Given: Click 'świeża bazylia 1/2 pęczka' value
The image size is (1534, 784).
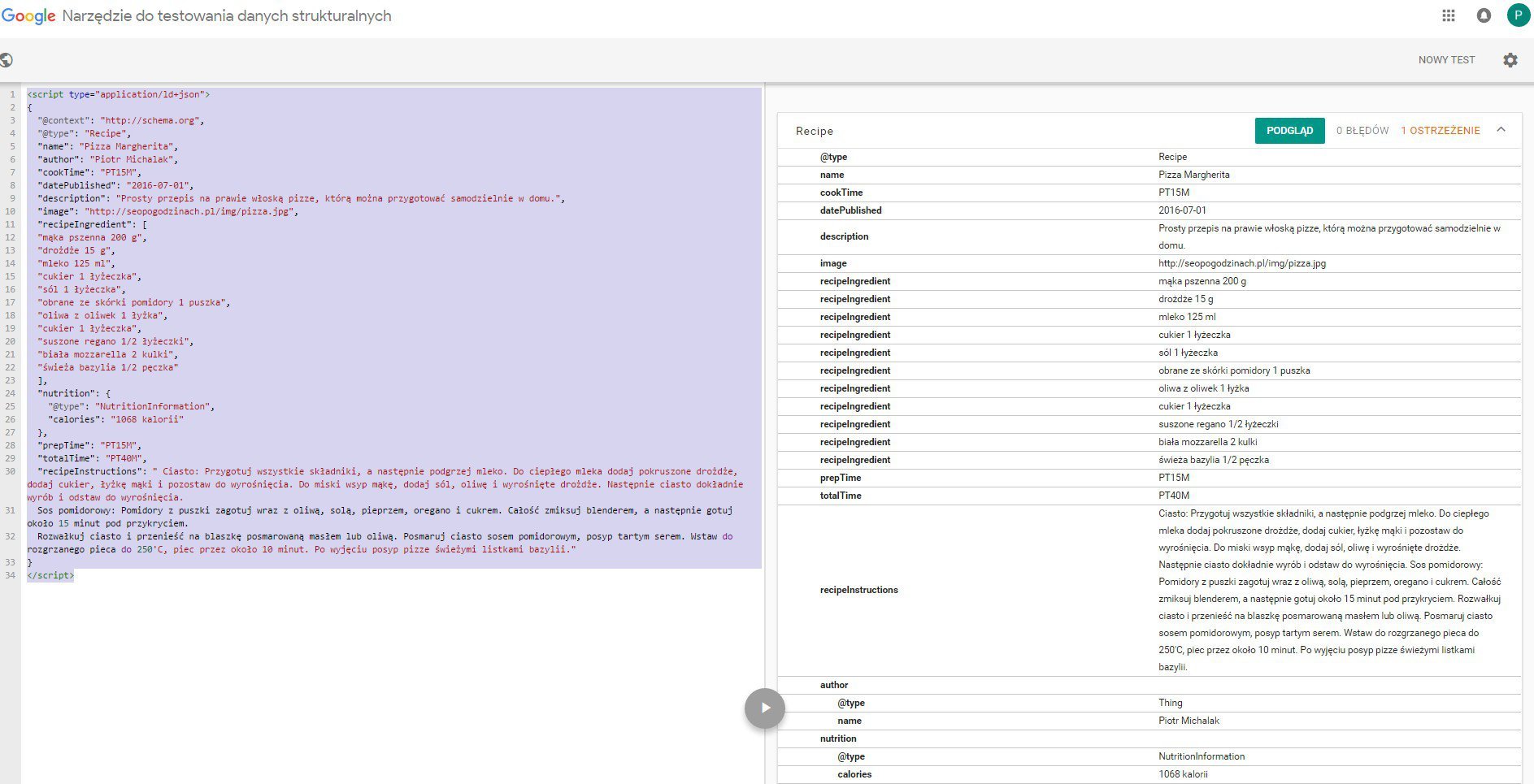Looking at the screenshot, I should point(1213,460).
